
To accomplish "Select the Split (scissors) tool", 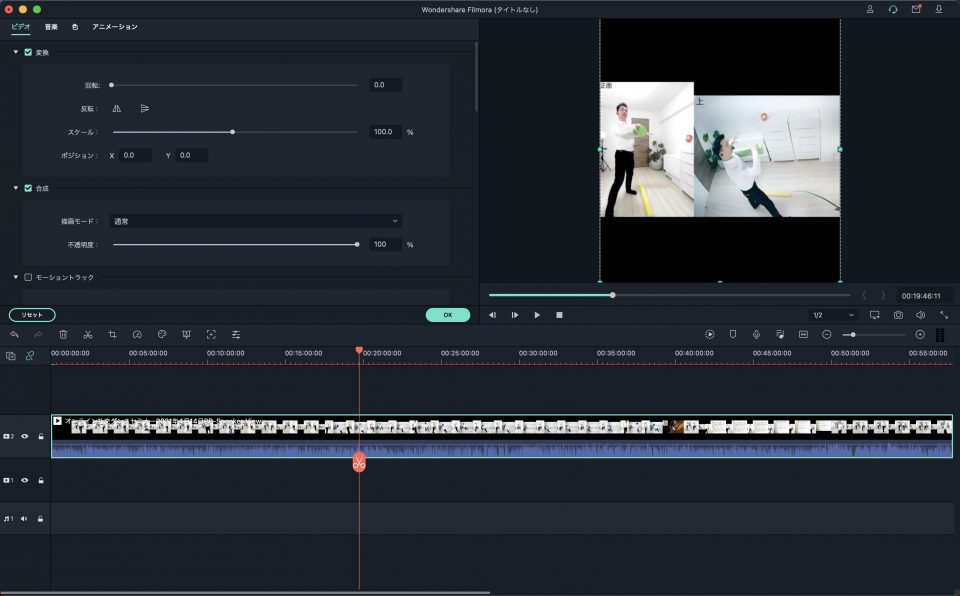I will click(x=88, y=334).
